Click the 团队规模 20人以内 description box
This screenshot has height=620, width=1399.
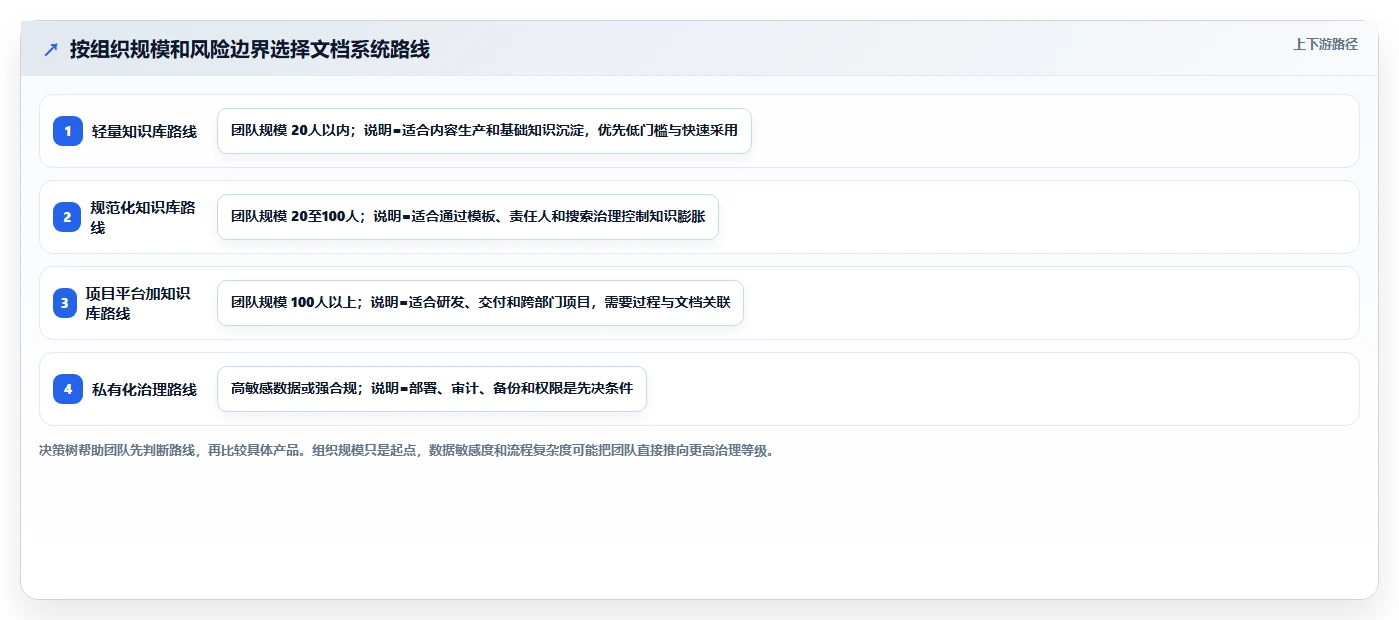(x=484, y=131)
